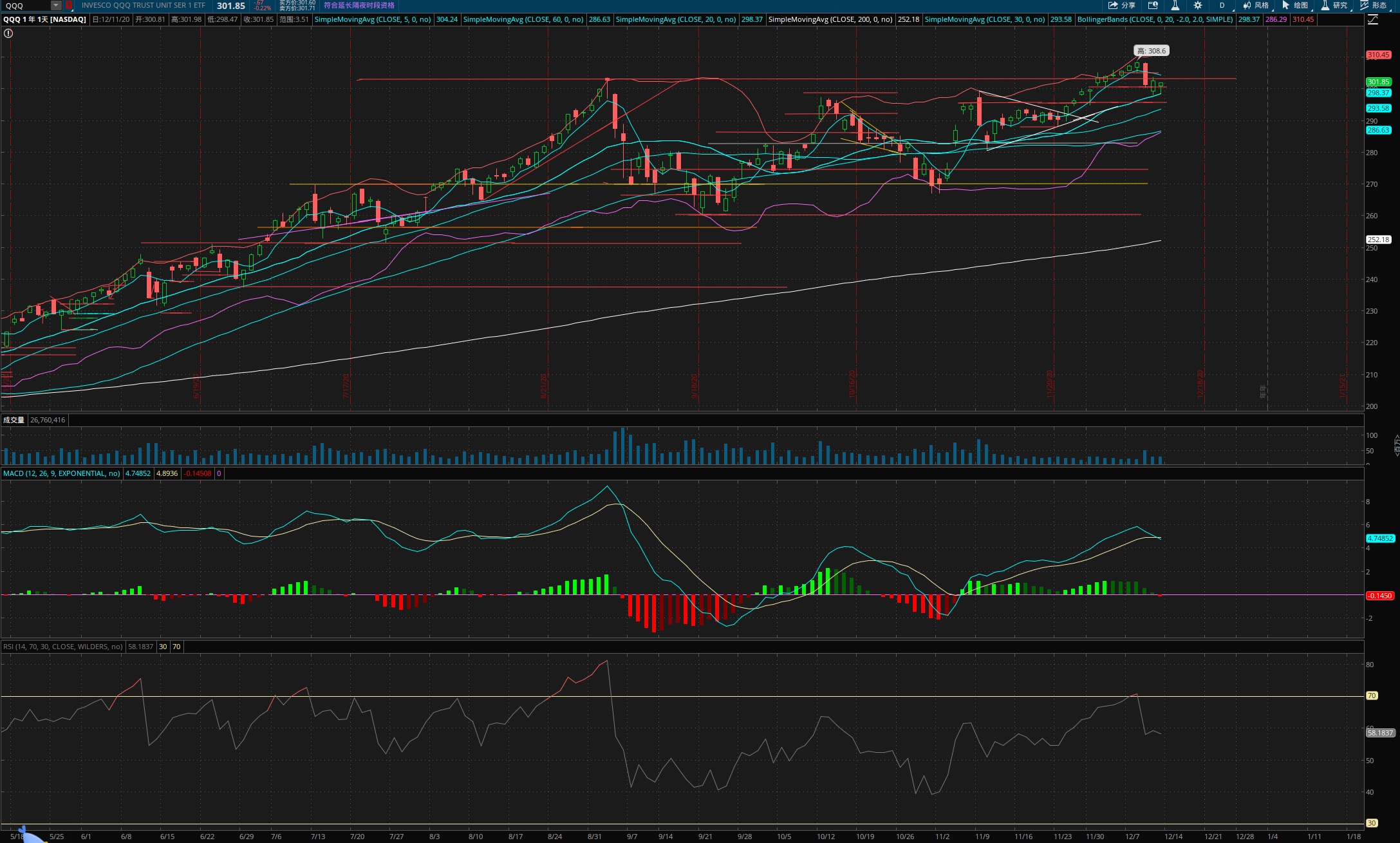Click the purple 286.29 Bollinger lower value
This screenshot has width=1400, height=843.
pyautogui.click(x=1276, y=19)
